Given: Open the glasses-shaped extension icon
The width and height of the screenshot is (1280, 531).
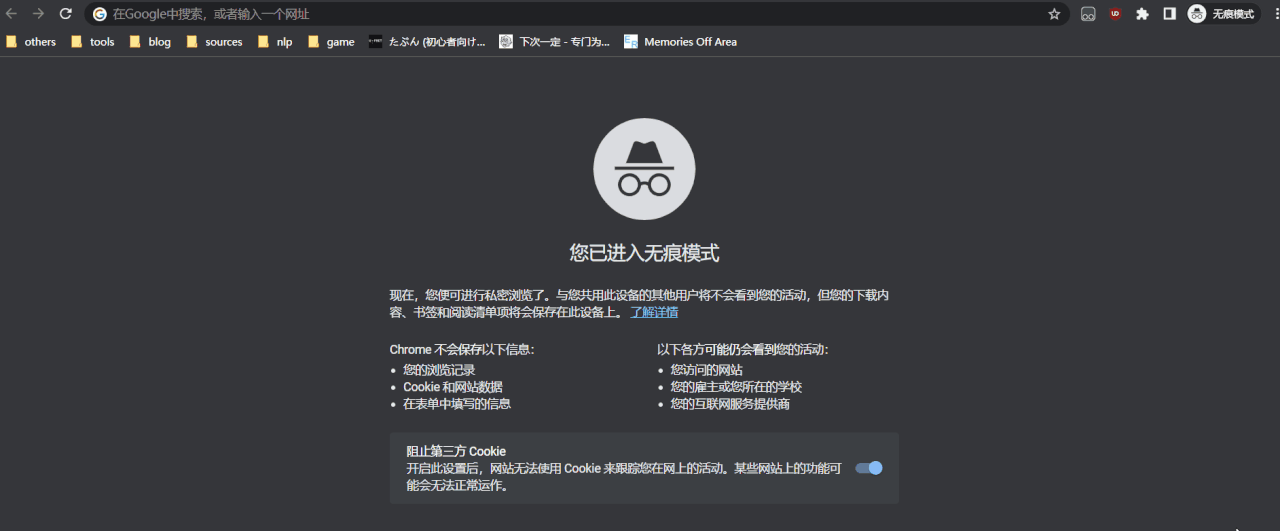Looking at the screenshot, I should click(x=1088, y=14).
